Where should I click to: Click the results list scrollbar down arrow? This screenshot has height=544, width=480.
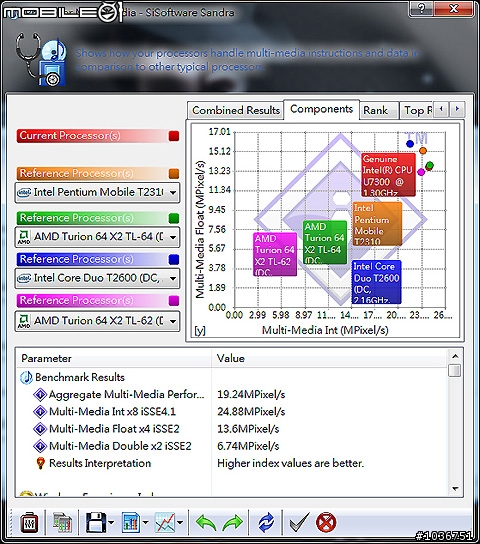click(x=455, y=489)
